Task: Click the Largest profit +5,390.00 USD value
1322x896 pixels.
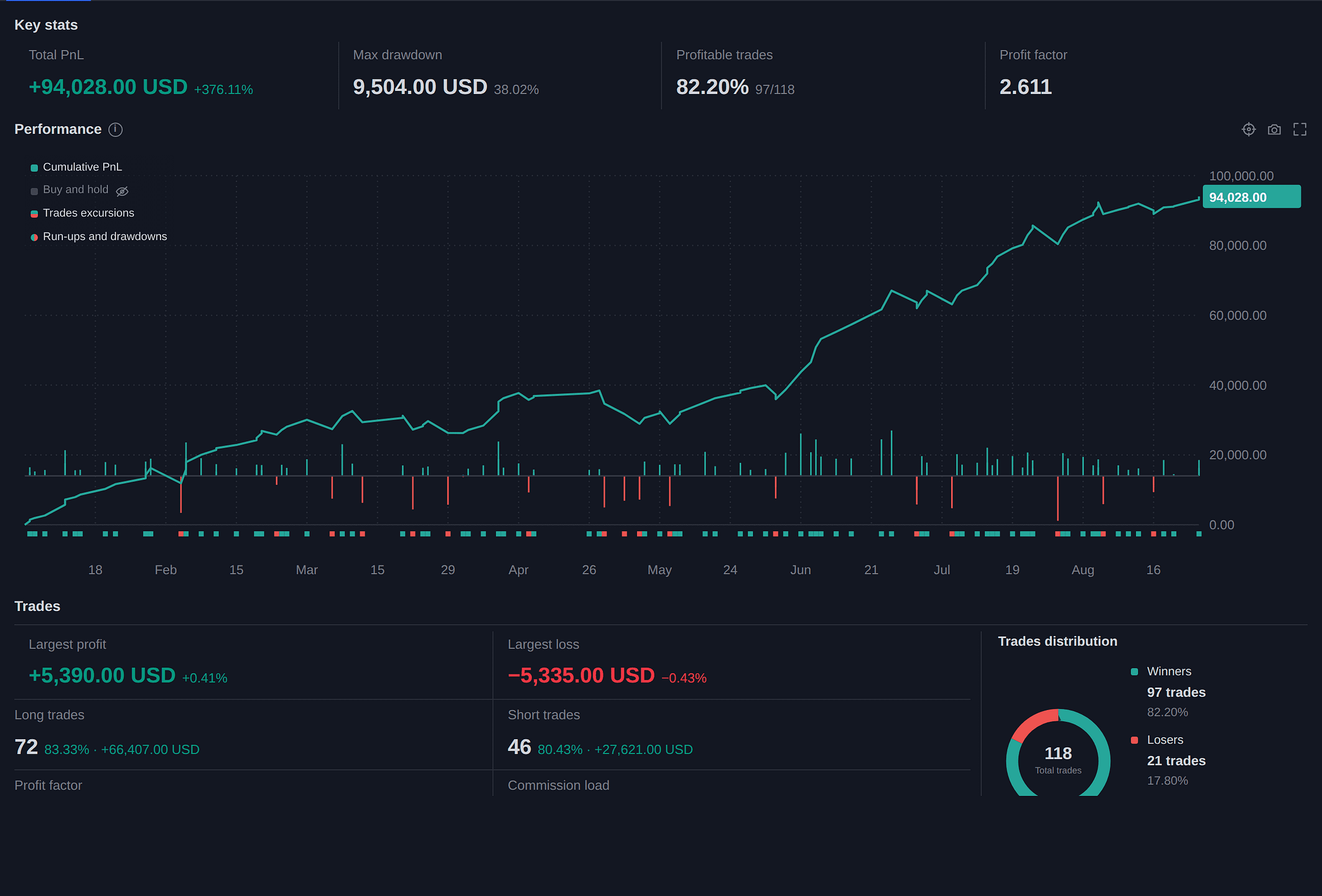Action: click(x=102, y=676)
